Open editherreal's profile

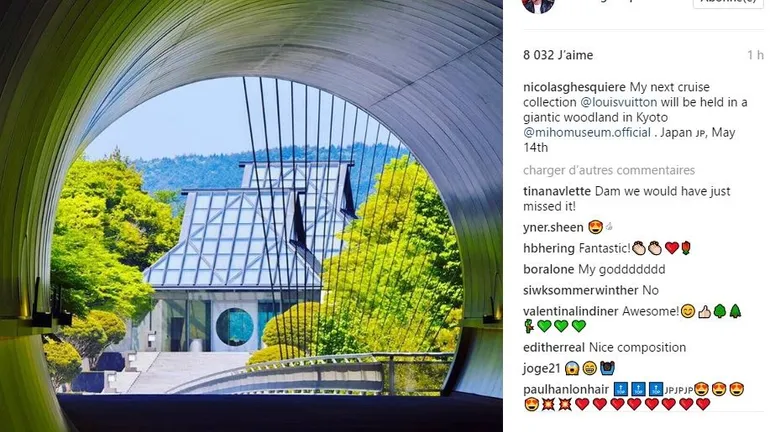(x=553, y=348)
